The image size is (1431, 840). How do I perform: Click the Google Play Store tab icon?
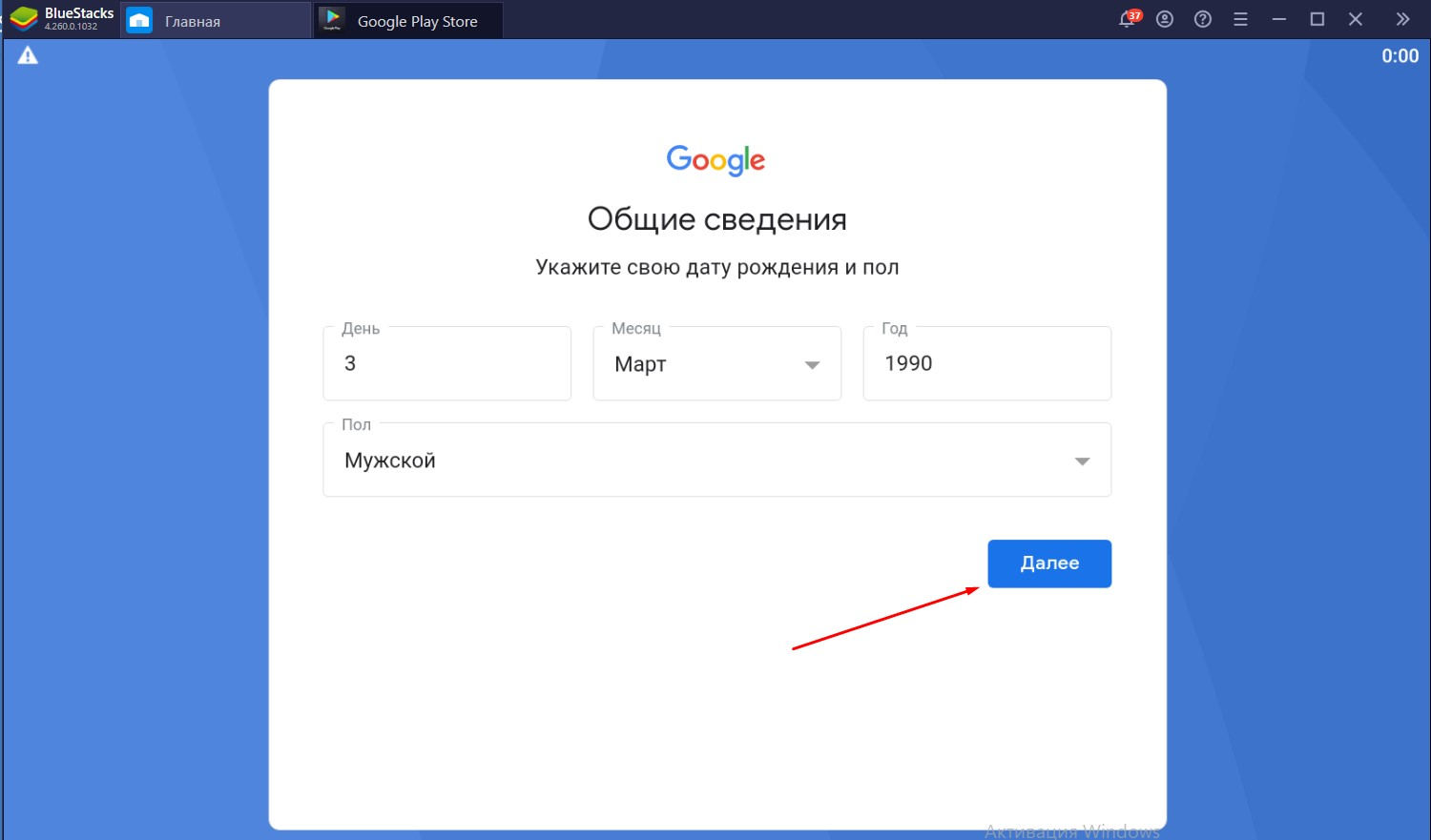[332, 19]
